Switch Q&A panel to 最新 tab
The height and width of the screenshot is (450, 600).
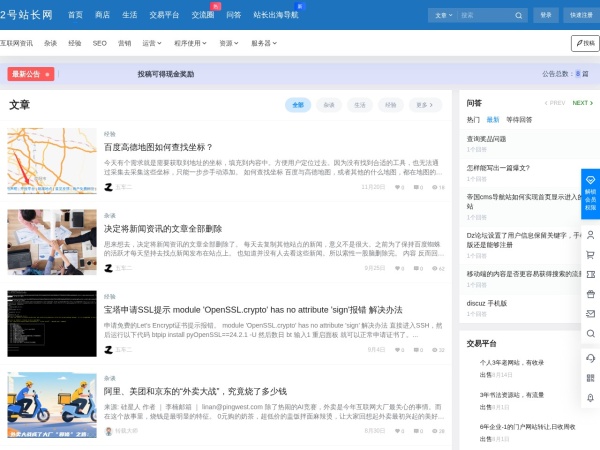click(x=493, y=120)
